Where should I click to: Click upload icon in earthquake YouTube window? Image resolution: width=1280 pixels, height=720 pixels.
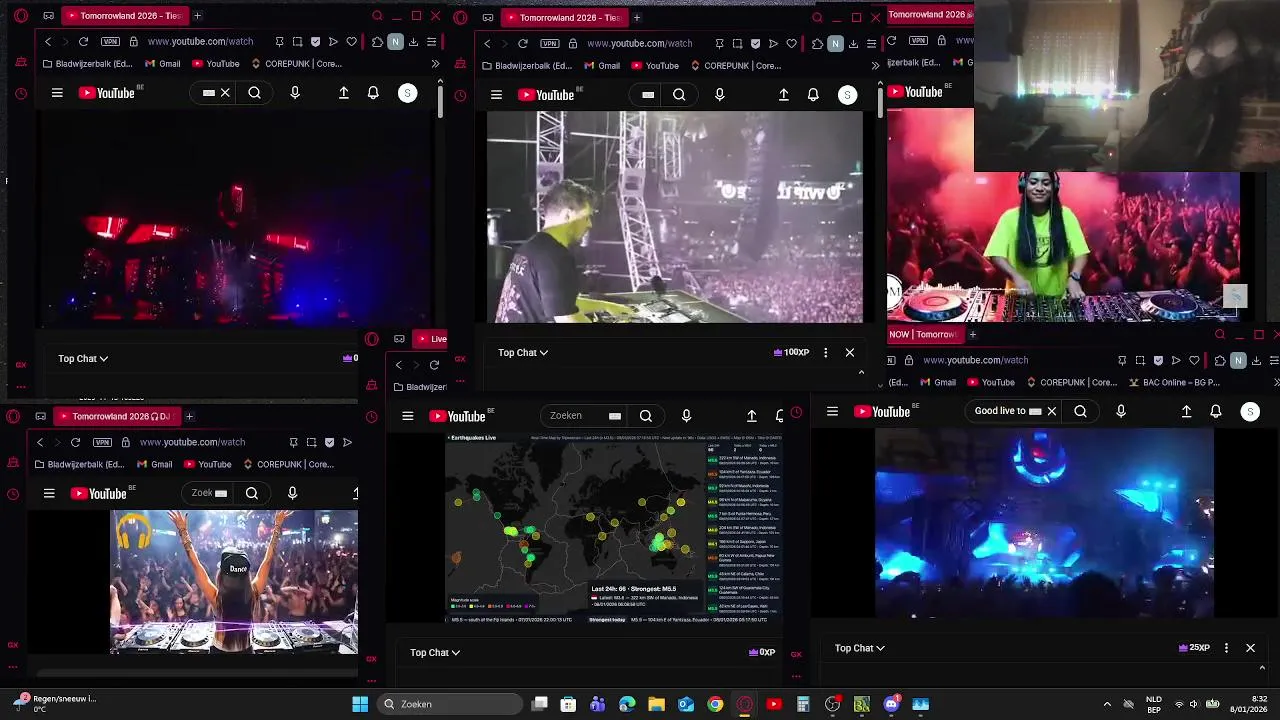(x=752, y=416)
